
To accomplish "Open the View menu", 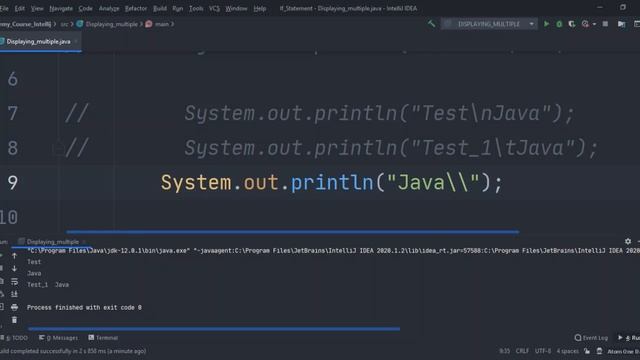I will [37, 8].
